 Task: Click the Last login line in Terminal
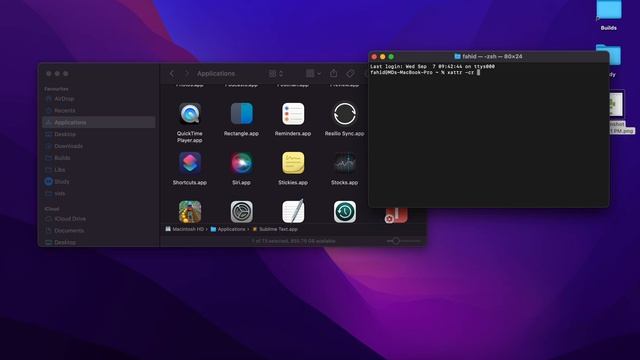click(x=432, y=67)
